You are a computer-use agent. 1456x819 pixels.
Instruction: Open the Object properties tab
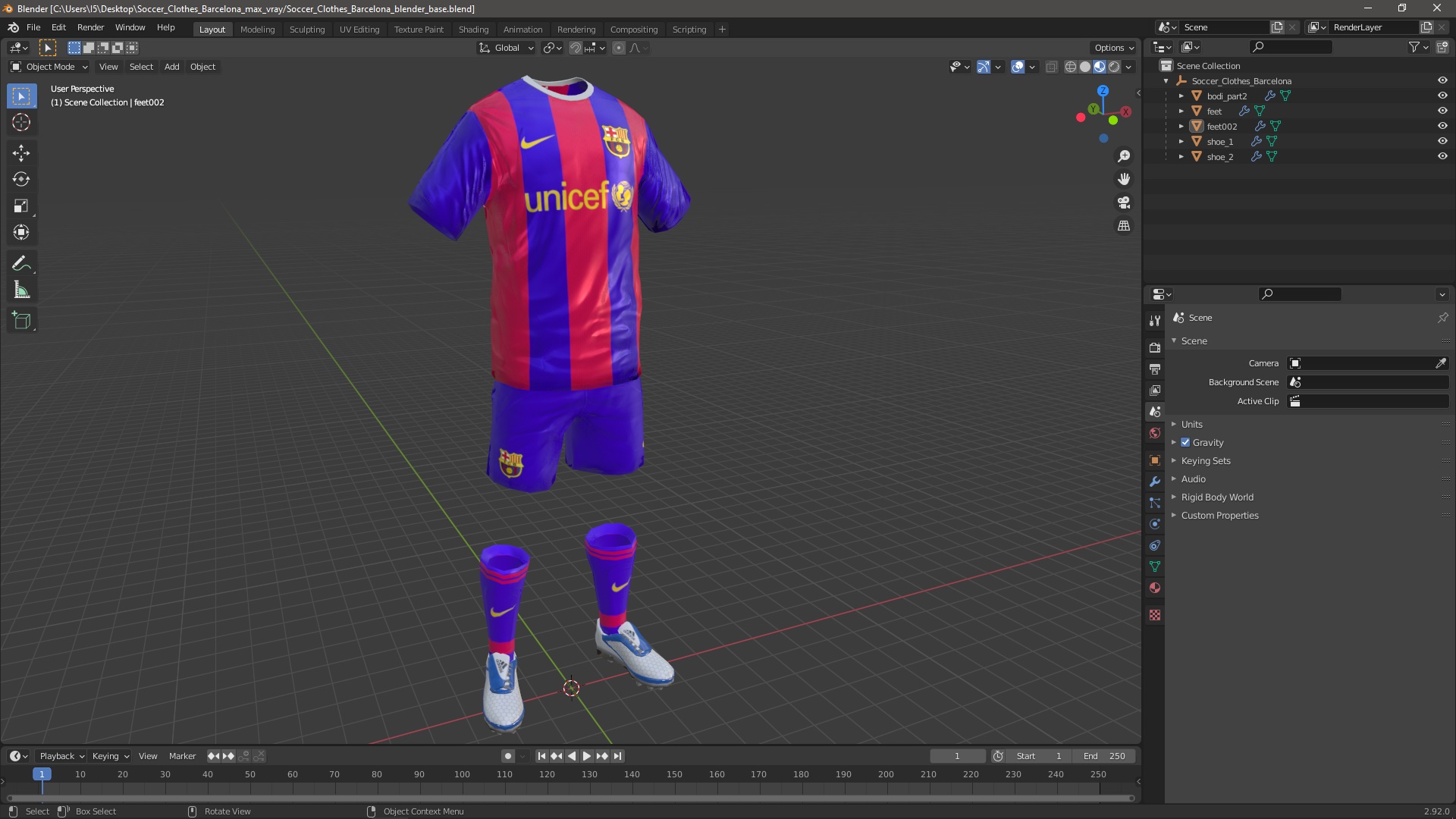point(1155,460)
